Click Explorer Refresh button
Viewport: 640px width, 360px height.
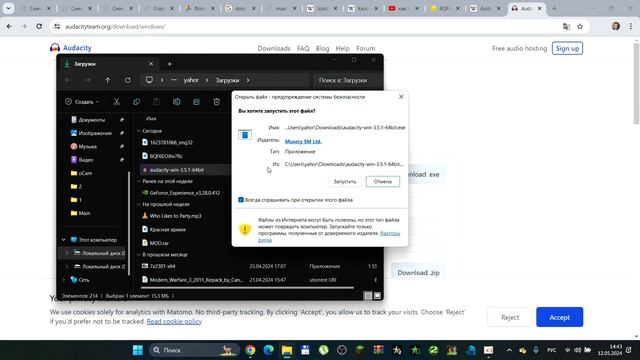click(128, 80)
